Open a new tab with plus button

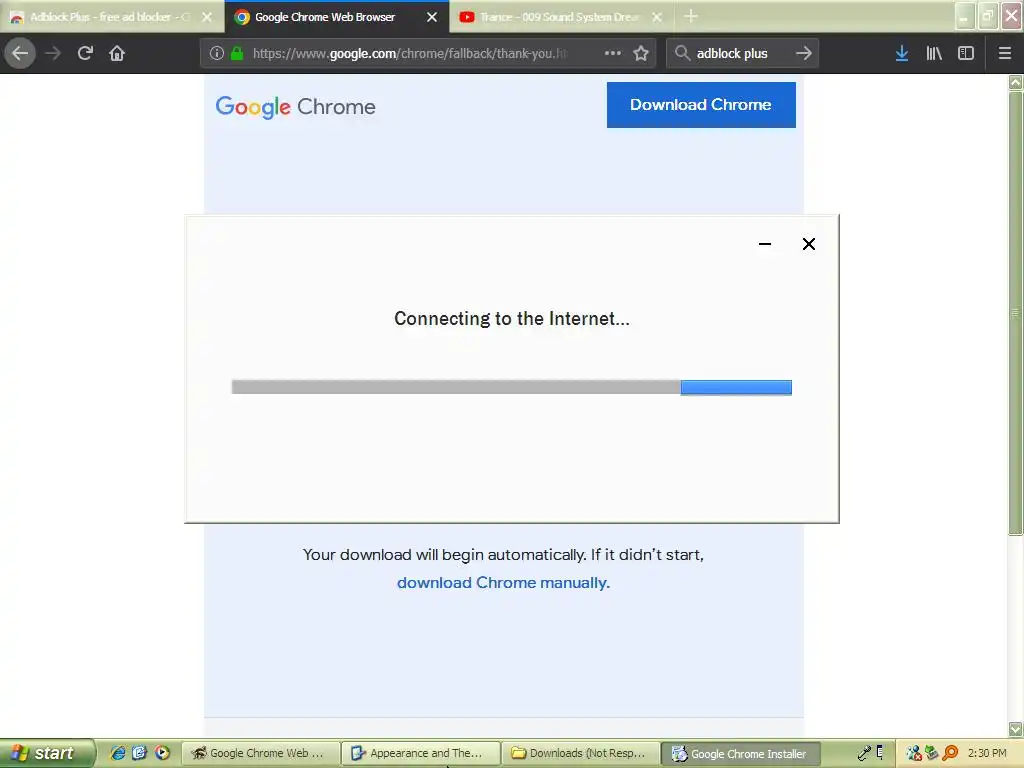click(x=691, y=16)
